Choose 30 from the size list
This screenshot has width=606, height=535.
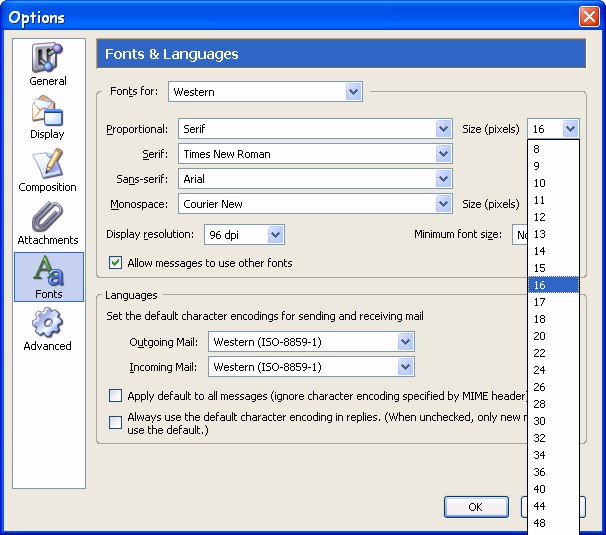pos(553,421)
